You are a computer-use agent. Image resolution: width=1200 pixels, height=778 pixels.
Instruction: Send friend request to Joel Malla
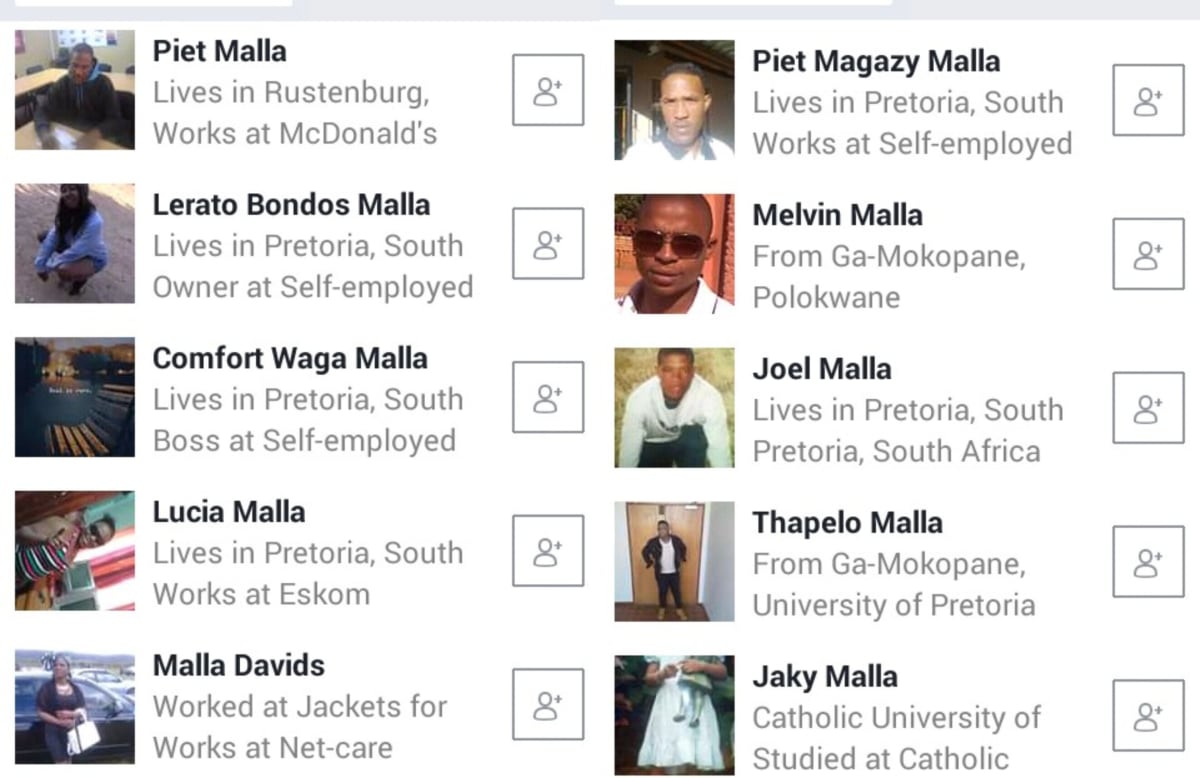1148,407
